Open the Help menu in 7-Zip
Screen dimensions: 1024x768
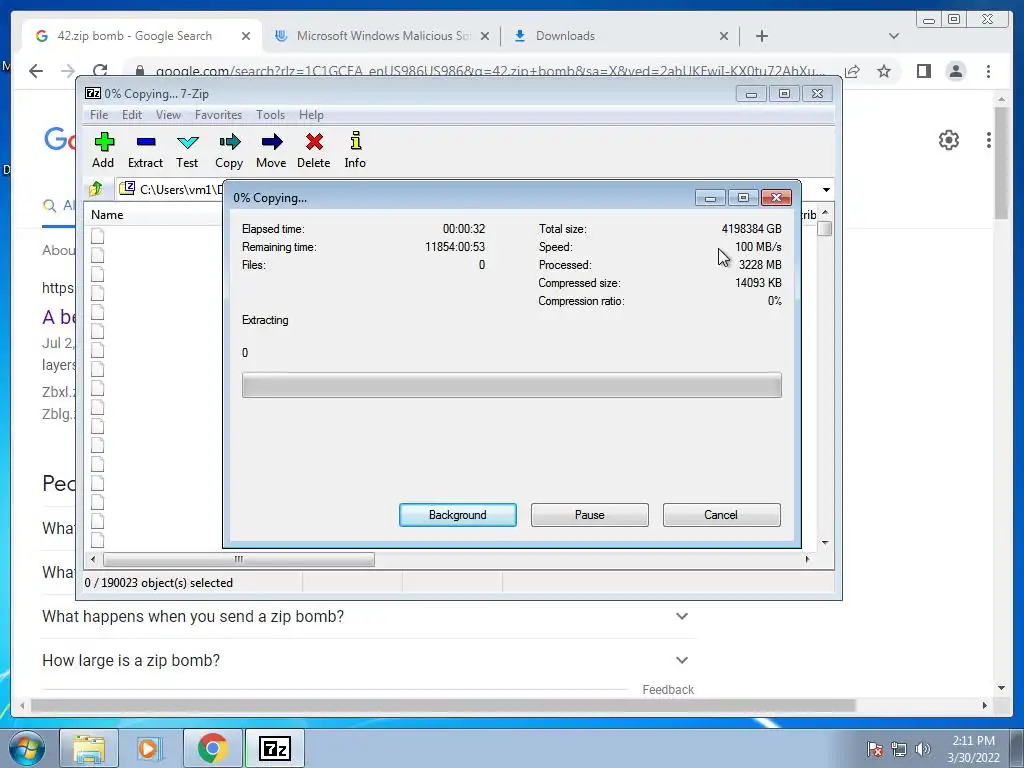[x=312, y=115]
